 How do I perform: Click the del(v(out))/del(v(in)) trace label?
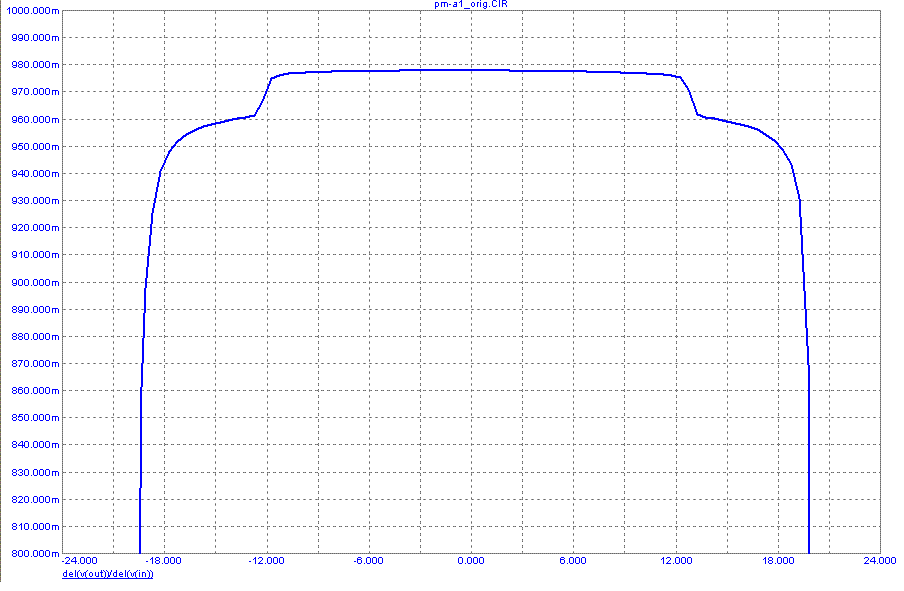108,574
